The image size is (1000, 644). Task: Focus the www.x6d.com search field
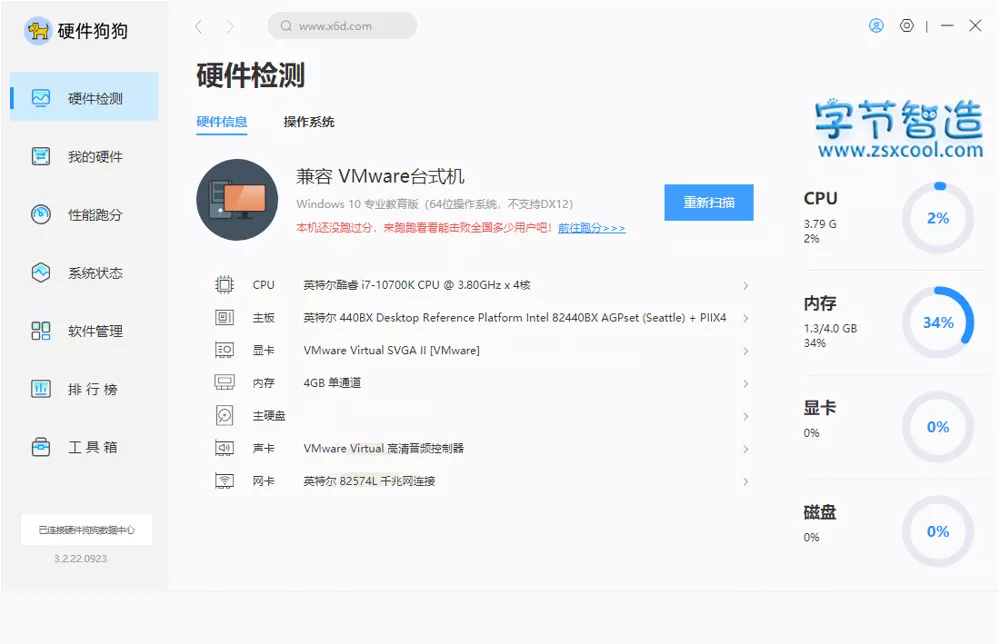[342, 26]
